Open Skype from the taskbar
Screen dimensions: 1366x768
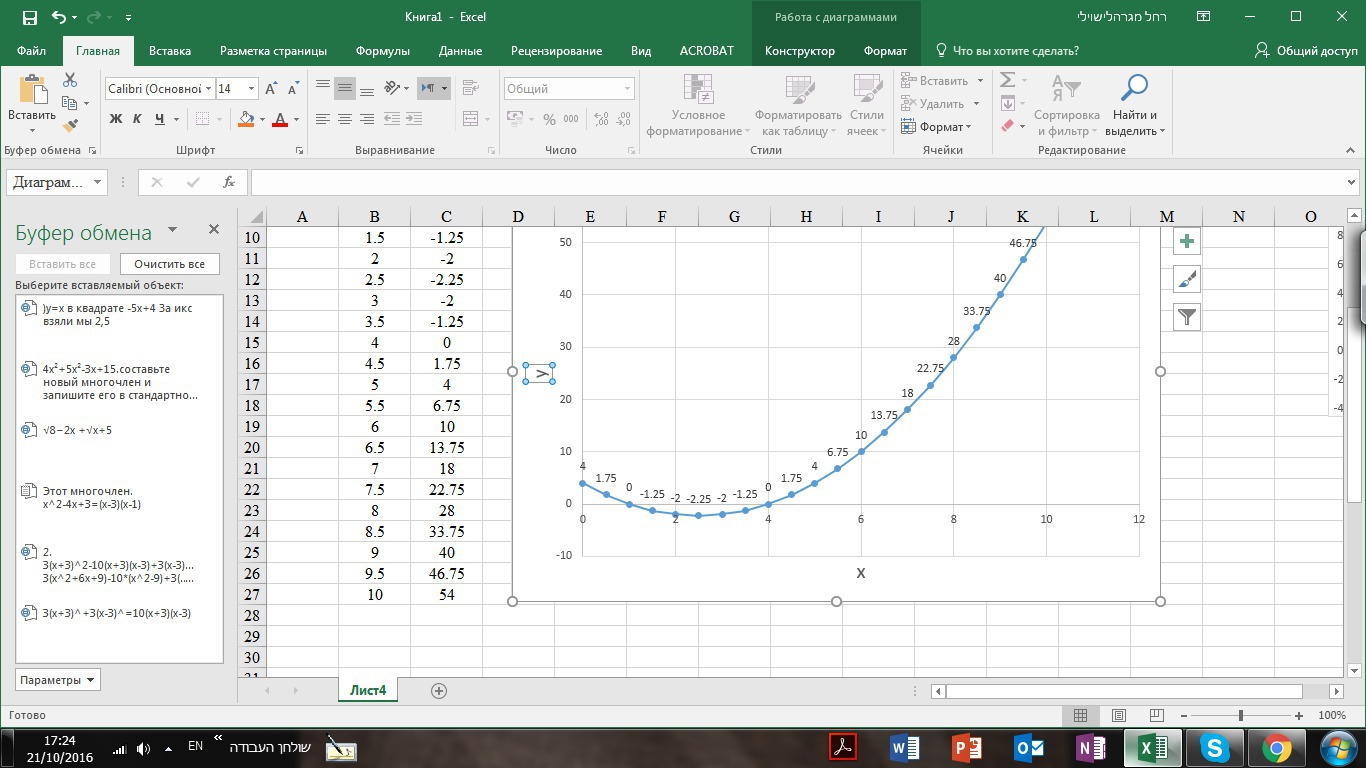1215,747
